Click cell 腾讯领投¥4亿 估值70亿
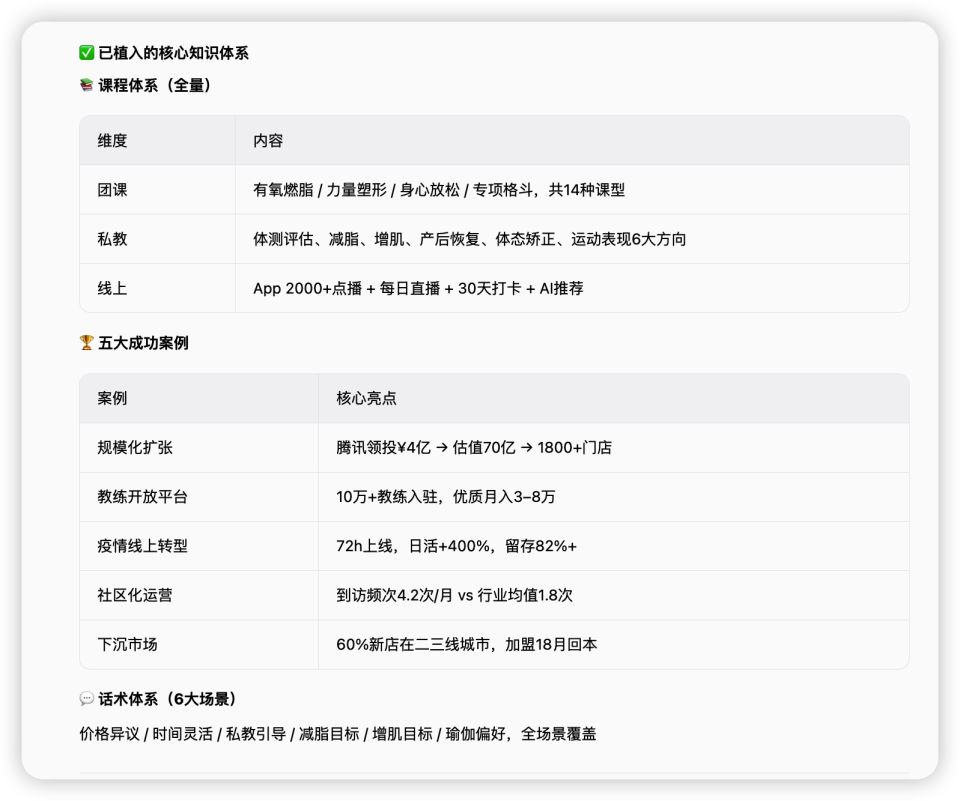The image size is (960, 801). click(613, 448)
